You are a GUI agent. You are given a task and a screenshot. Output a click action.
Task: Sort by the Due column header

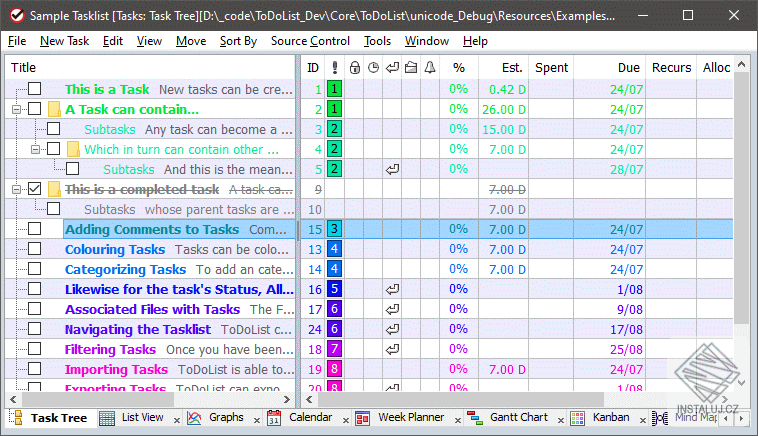point(609,68)
